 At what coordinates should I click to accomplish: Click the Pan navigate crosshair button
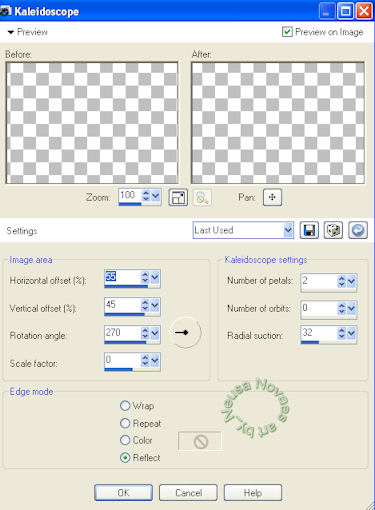tap(272, 197)
